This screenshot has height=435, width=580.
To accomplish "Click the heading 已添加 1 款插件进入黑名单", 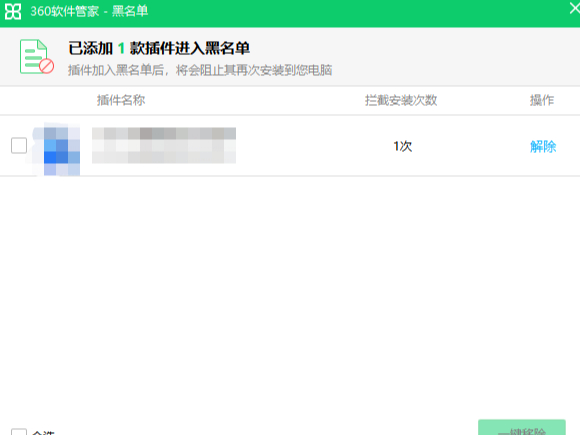I will (x=159, y=48).
